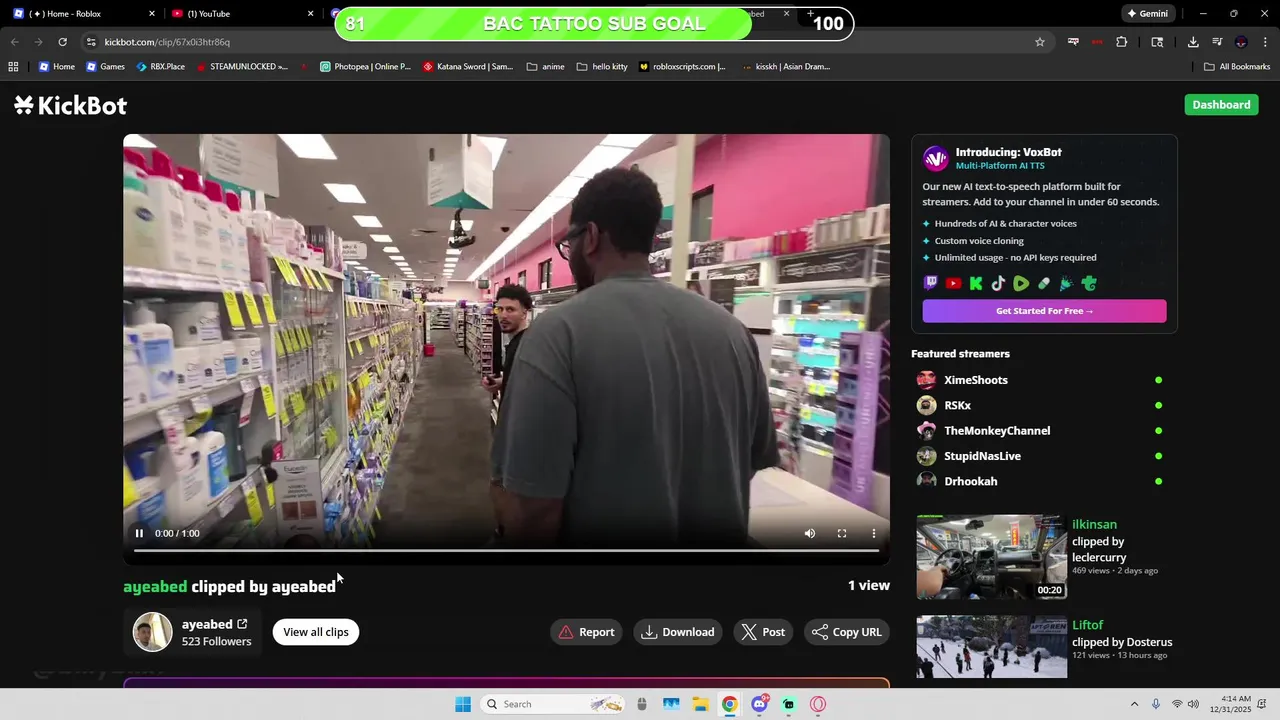The height and width of the screenshot is (720, 1280).
Task: Open the Windows Start menu
Action: 463,704
